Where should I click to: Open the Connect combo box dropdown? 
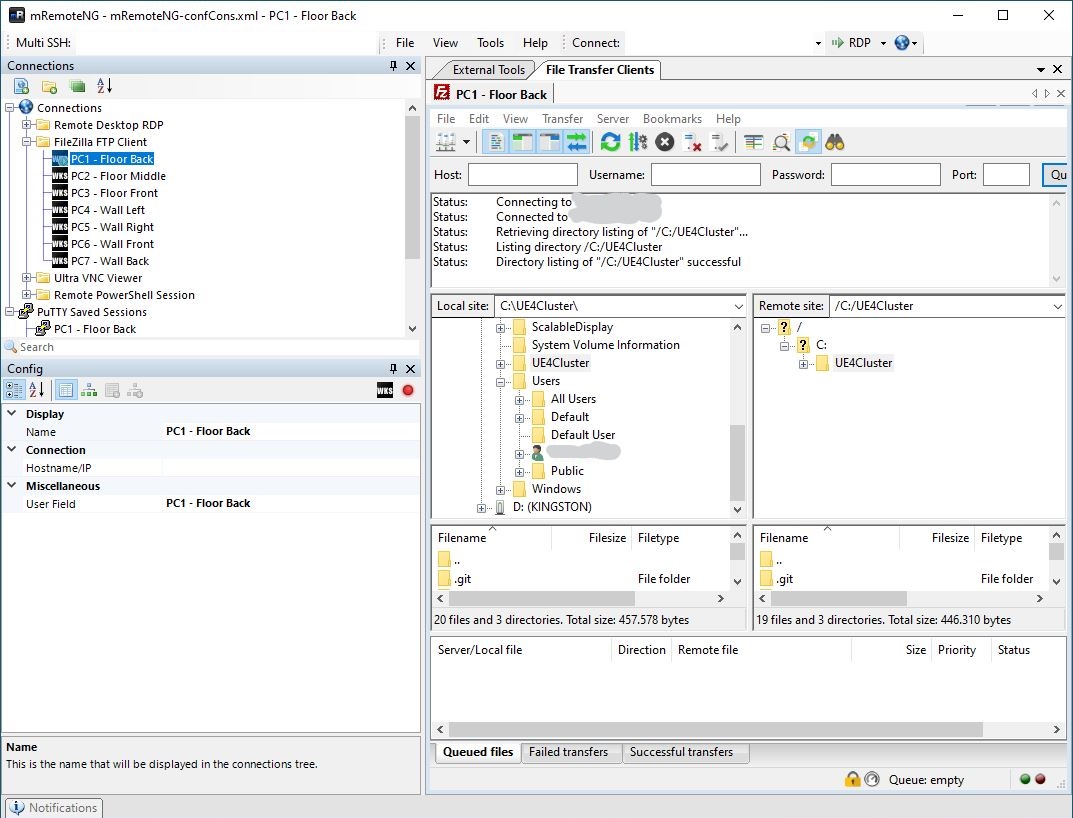(x=818, y=43)
